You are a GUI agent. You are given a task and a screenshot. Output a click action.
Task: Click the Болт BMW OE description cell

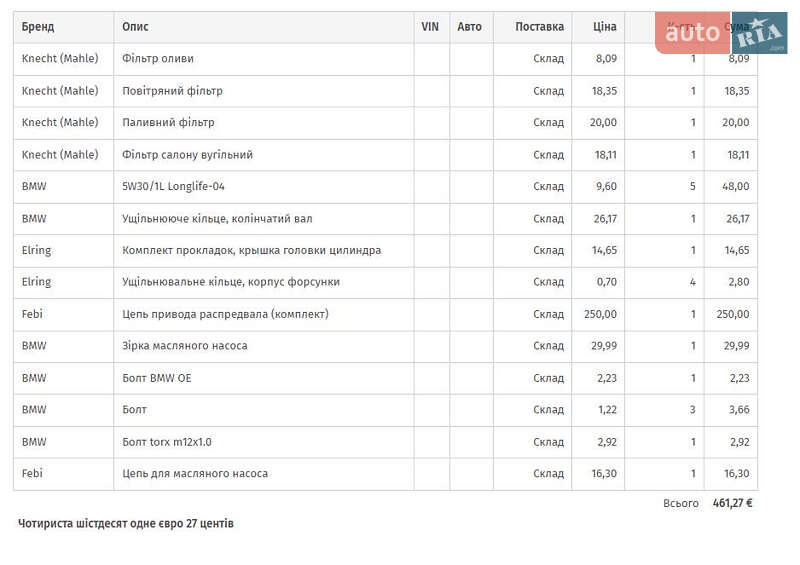(x=156, y=378)
